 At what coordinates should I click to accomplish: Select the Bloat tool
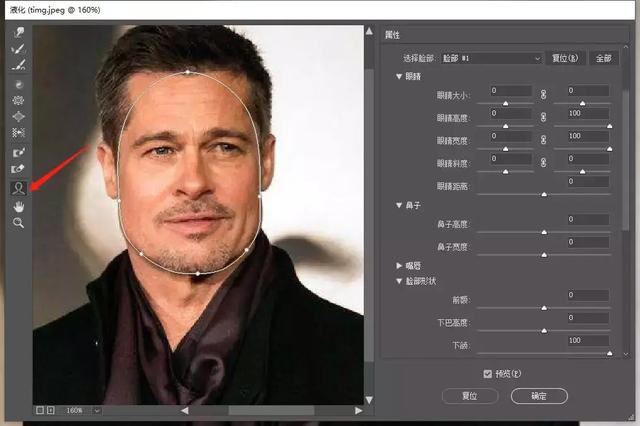[18, 117]
